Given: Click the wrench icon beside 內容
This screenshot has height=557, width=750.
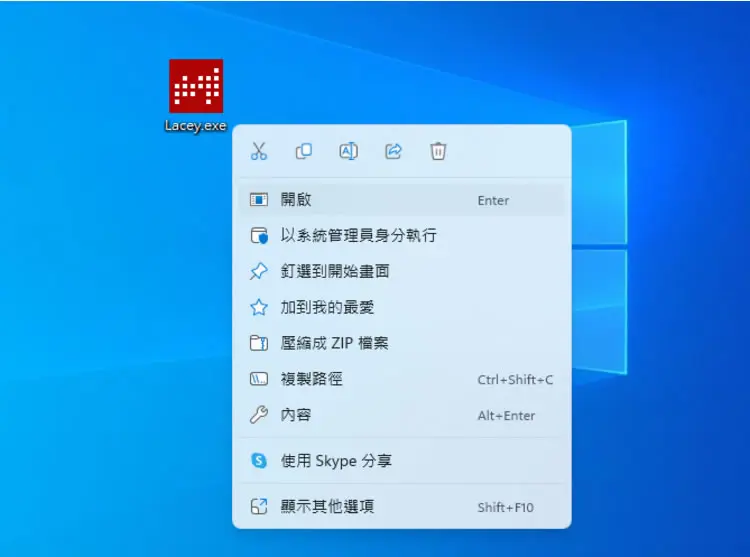Looking at the screenshot, I should click(259, 415).
